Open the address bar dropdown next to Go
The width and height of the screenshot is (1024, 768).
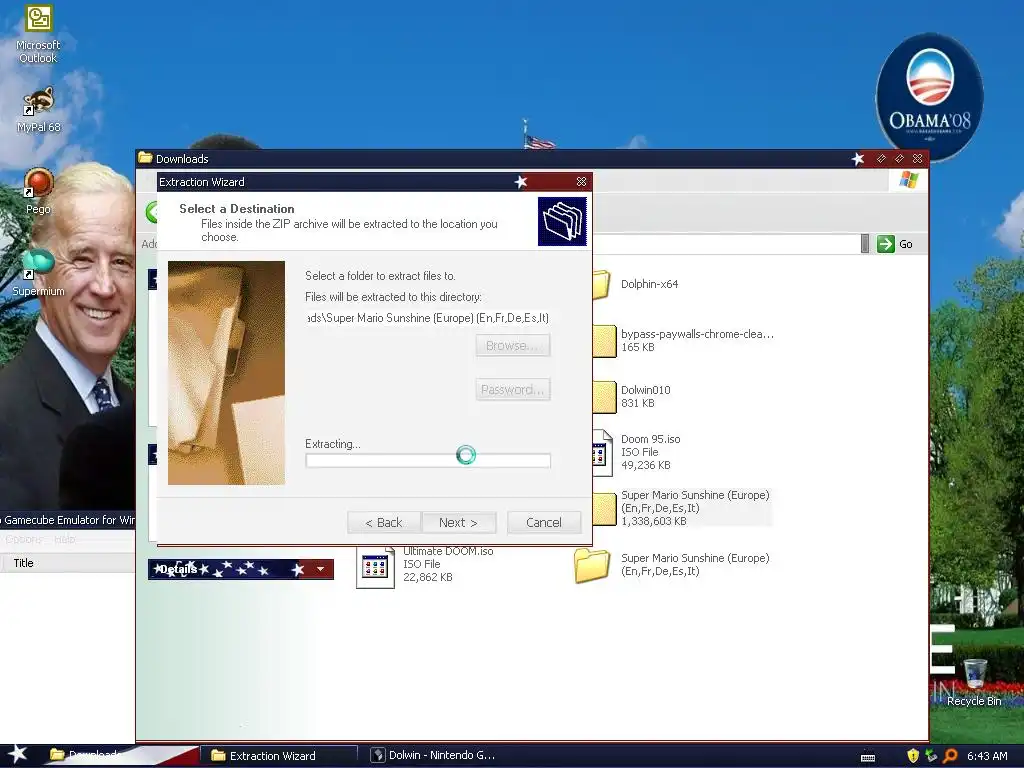[x=865, y=244]
